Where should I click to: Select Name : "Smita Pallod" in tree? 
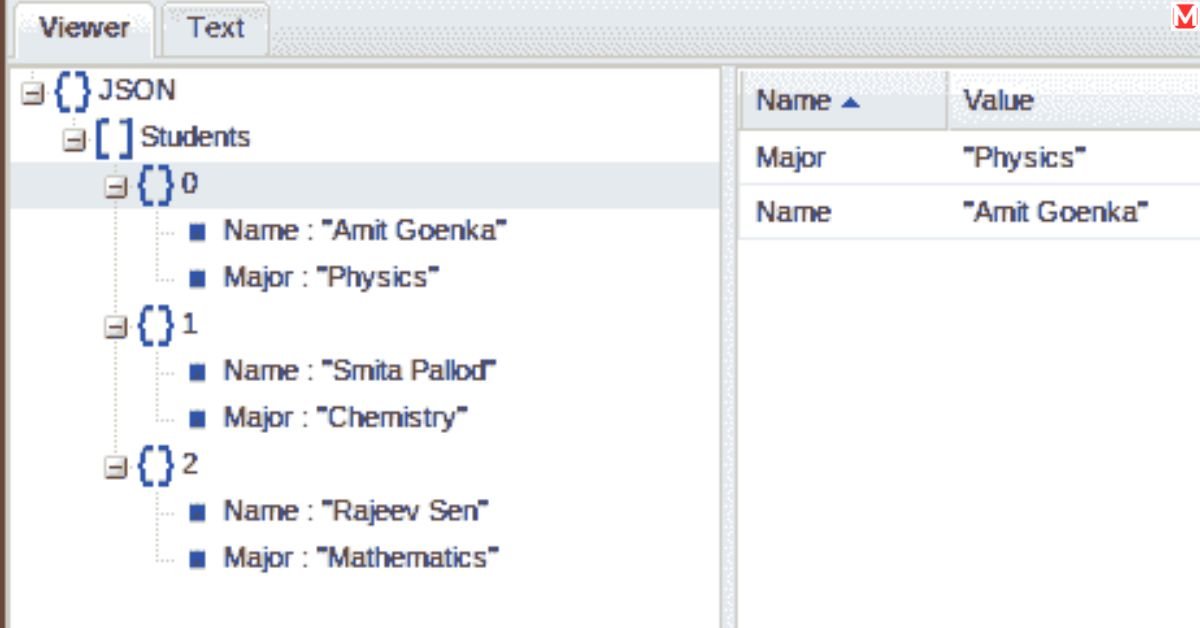tap(360, 371)
